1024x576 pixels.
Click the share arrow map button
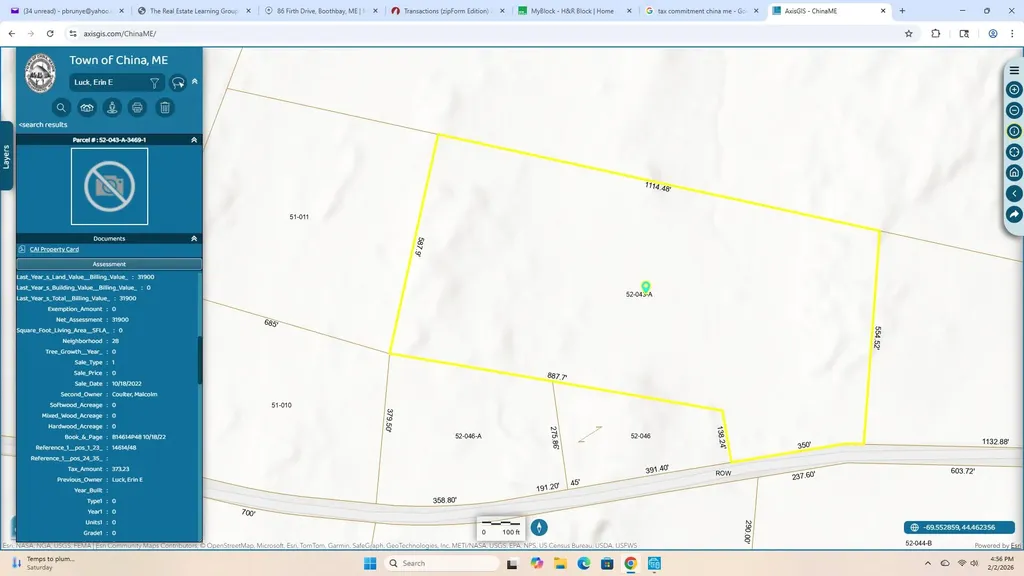coord(1014,214)
